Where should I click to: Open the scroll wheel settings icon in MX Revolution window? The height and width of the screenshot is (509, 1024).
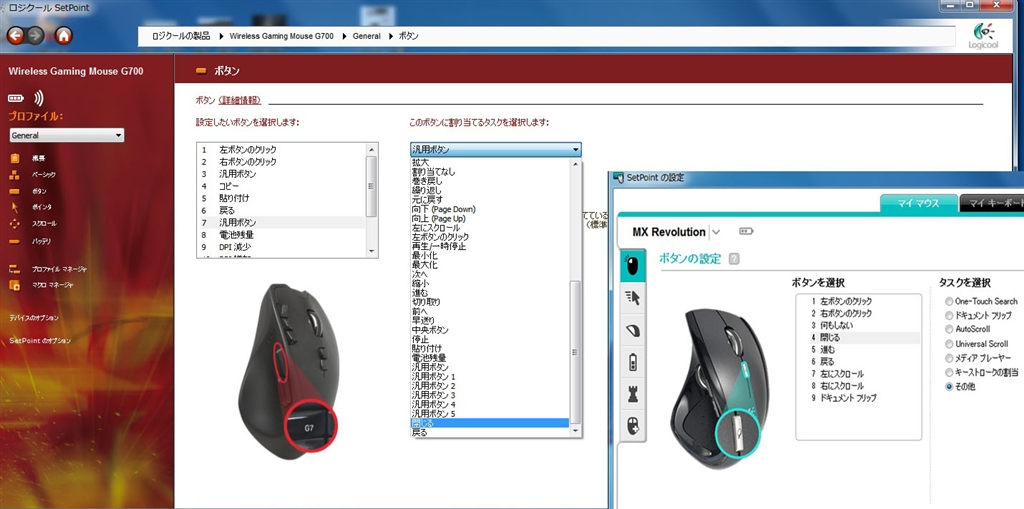click(x=632, y=331)
